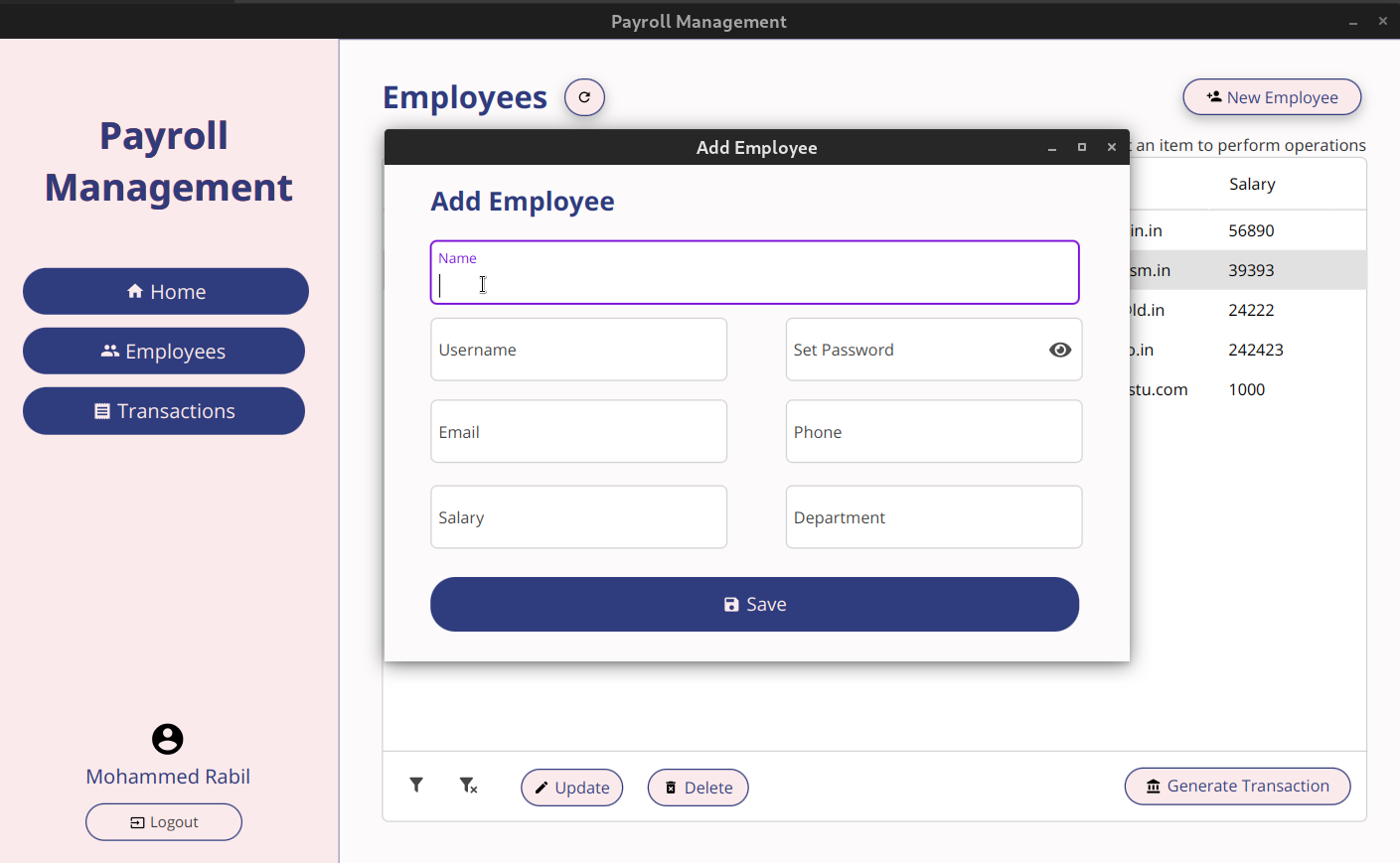1400x863 pixels.
Task: Open the filter funnel icon
Action: (x=416, y=785)
